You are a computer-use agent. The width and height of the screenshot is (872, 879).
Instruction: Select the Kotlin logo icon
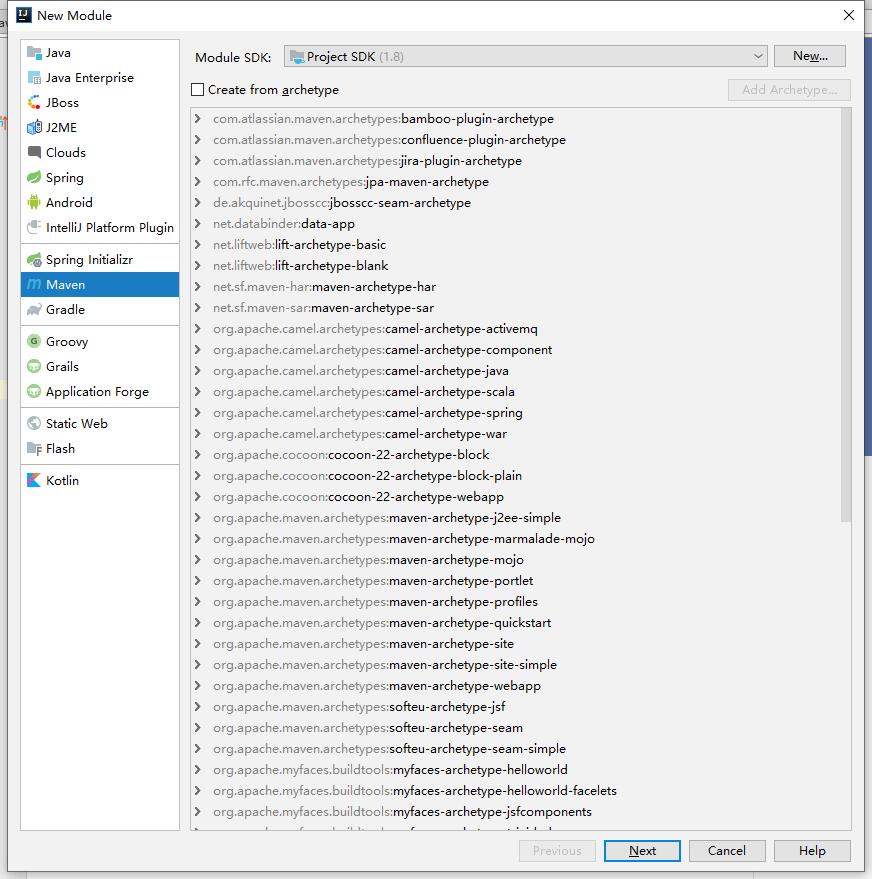click(35, 481)
